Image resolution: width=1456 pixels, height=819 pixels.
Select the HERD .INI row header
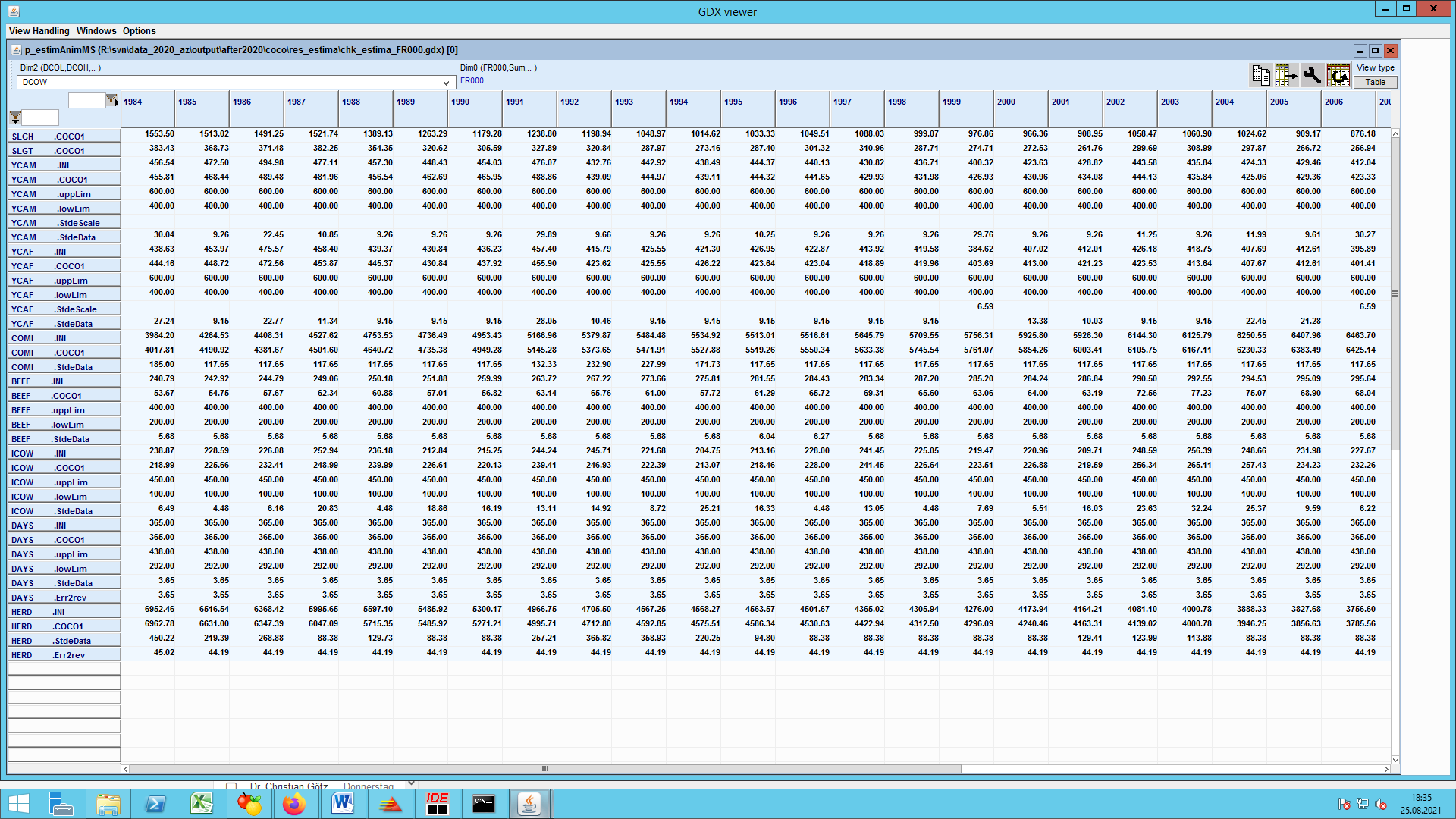[x=64, y=612]
